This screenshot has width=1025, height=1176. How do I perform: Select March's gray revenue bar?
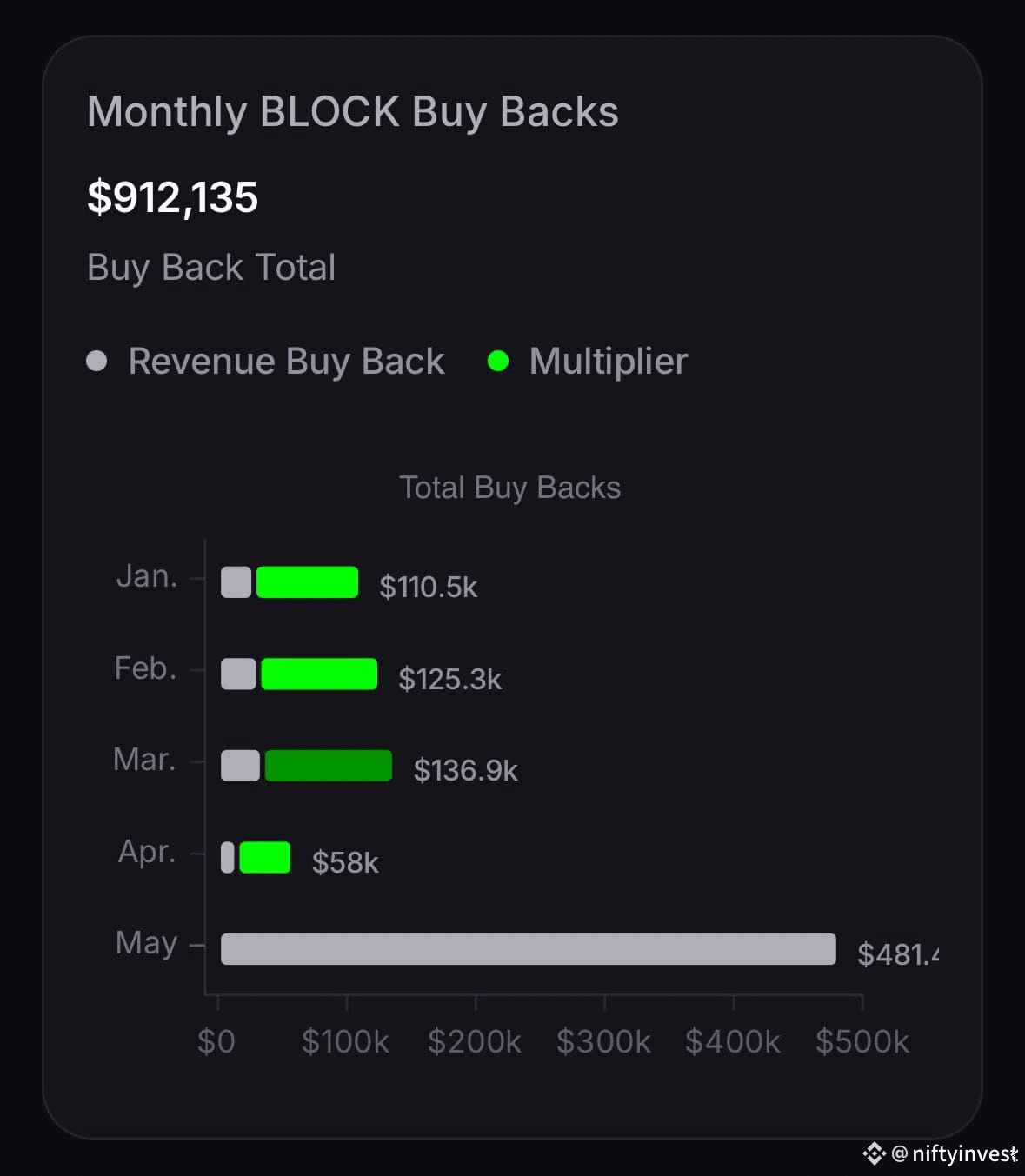(x=240, y=766)
